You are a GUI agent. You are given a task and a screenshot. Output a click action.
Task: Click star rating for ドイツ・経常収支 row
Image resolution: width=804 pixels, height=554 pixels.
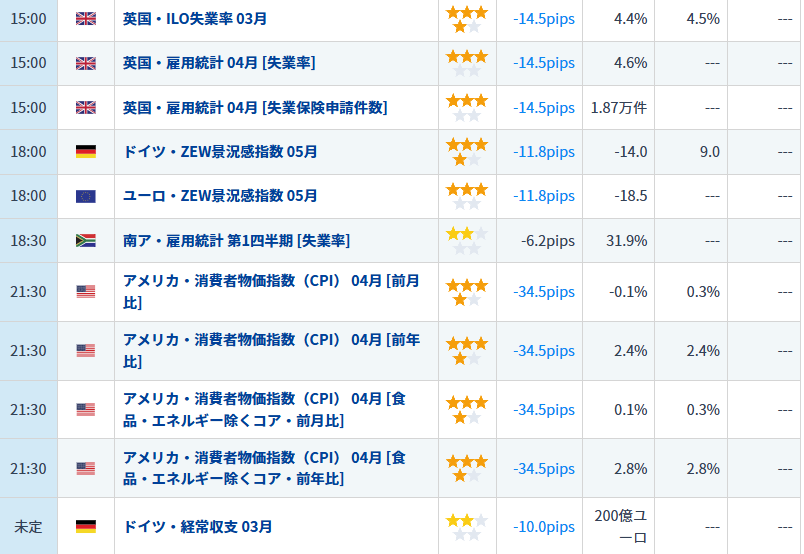click(466, 526)
